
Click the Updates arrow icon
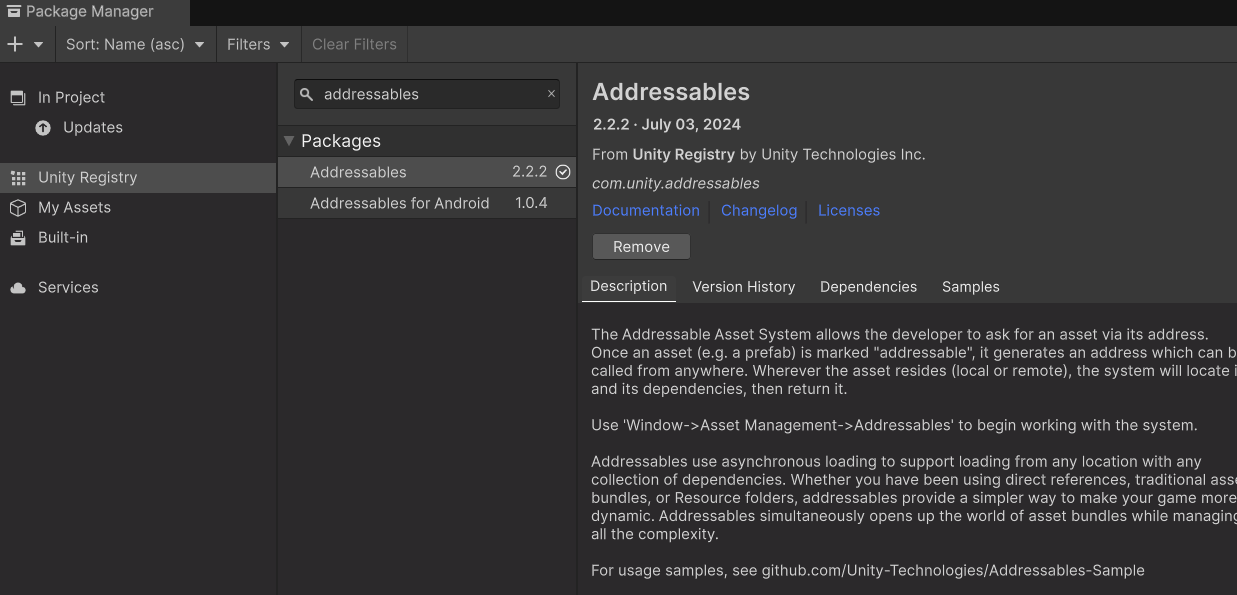[43, 127]
